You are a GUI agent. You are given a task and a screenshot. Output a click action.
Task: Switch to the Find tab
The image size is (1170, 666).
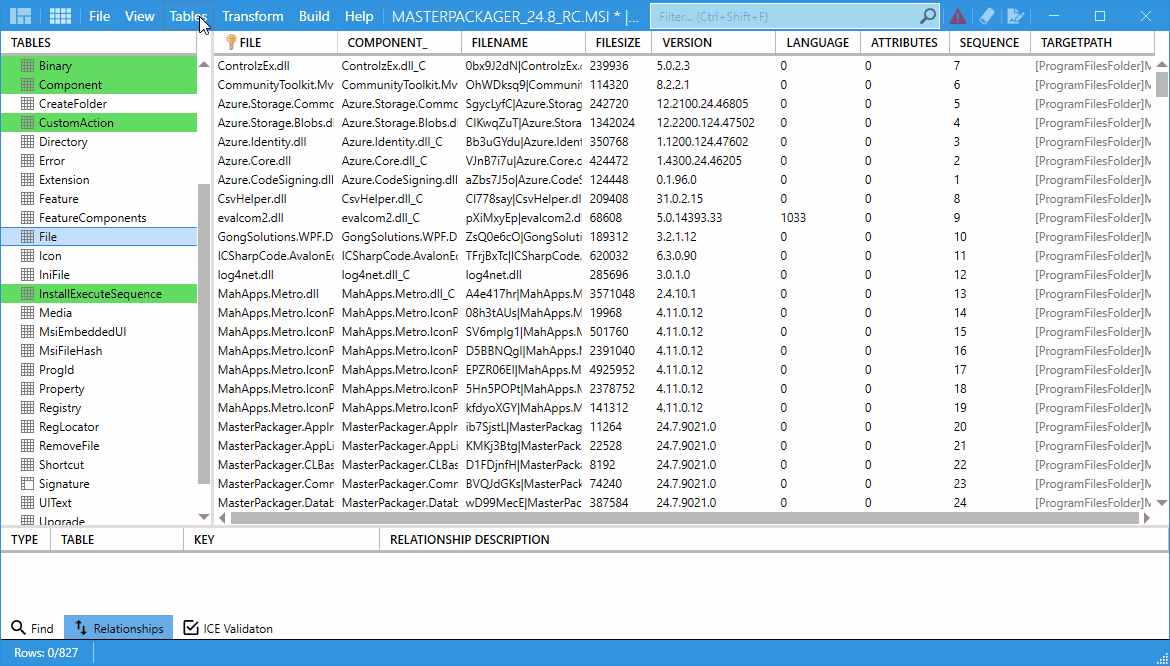(33, 628)
